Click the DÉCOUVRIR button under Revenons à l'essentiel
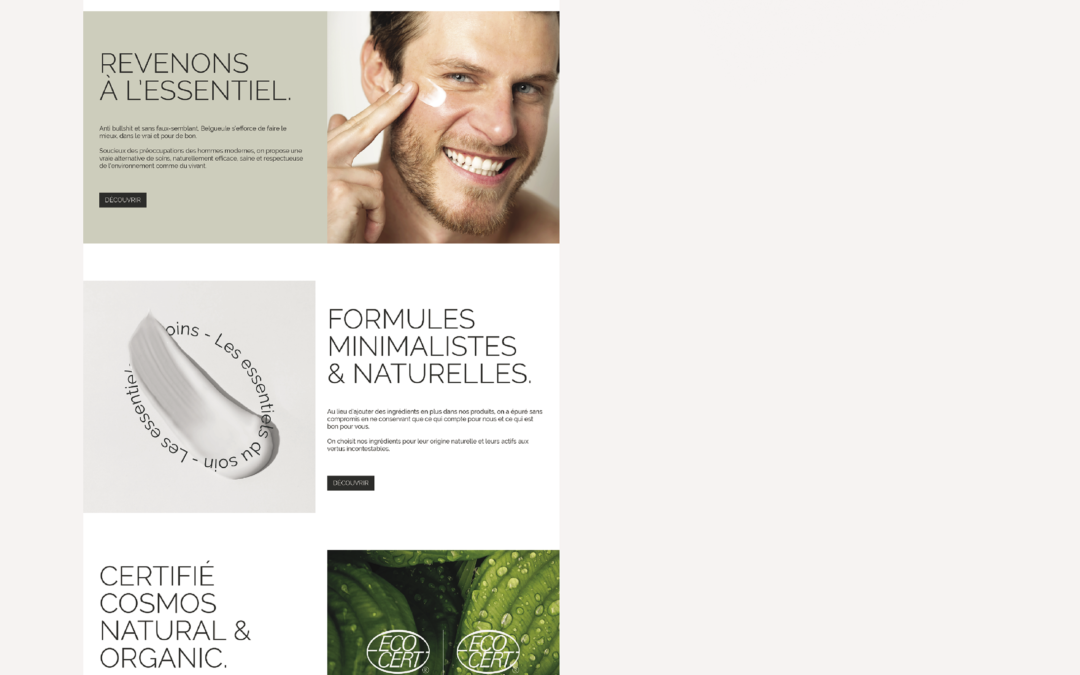Image resolution: width=1080 pixels, height=675 pixels. [123, 200]
